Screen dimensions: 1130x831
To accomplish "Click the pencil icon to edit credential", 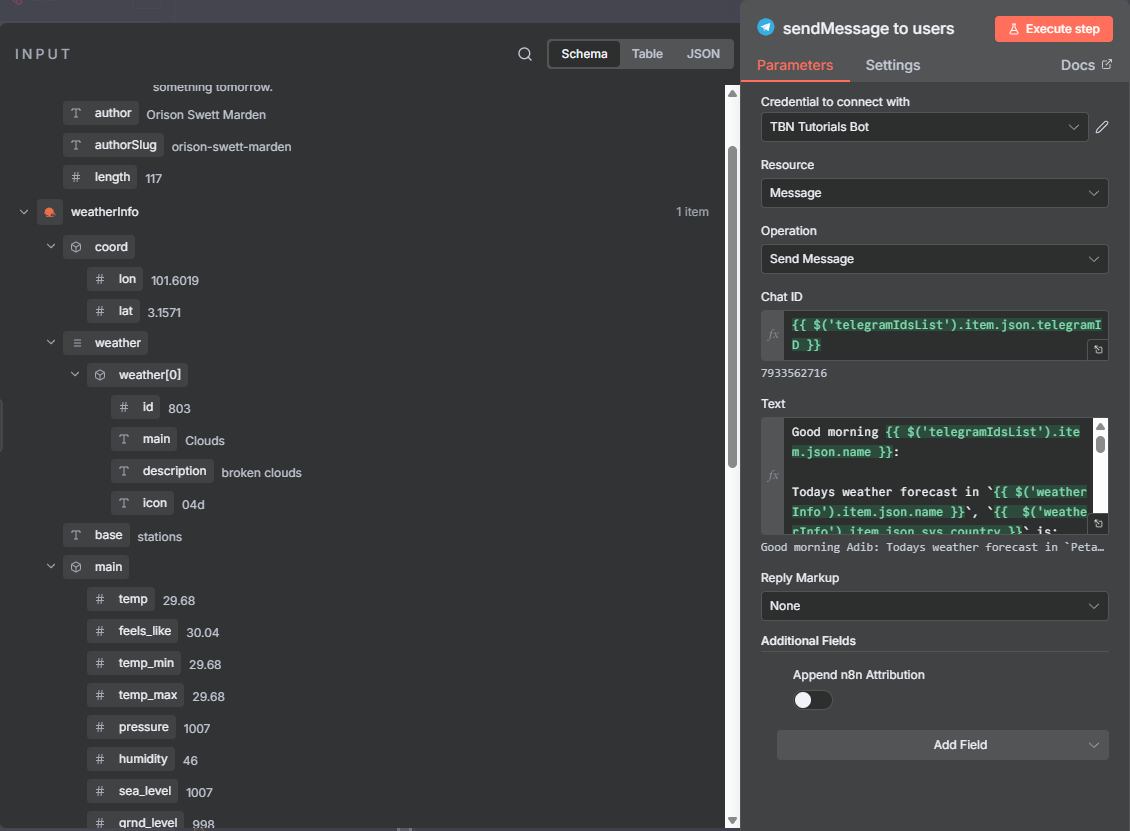I will click(x=1102, y=127).
